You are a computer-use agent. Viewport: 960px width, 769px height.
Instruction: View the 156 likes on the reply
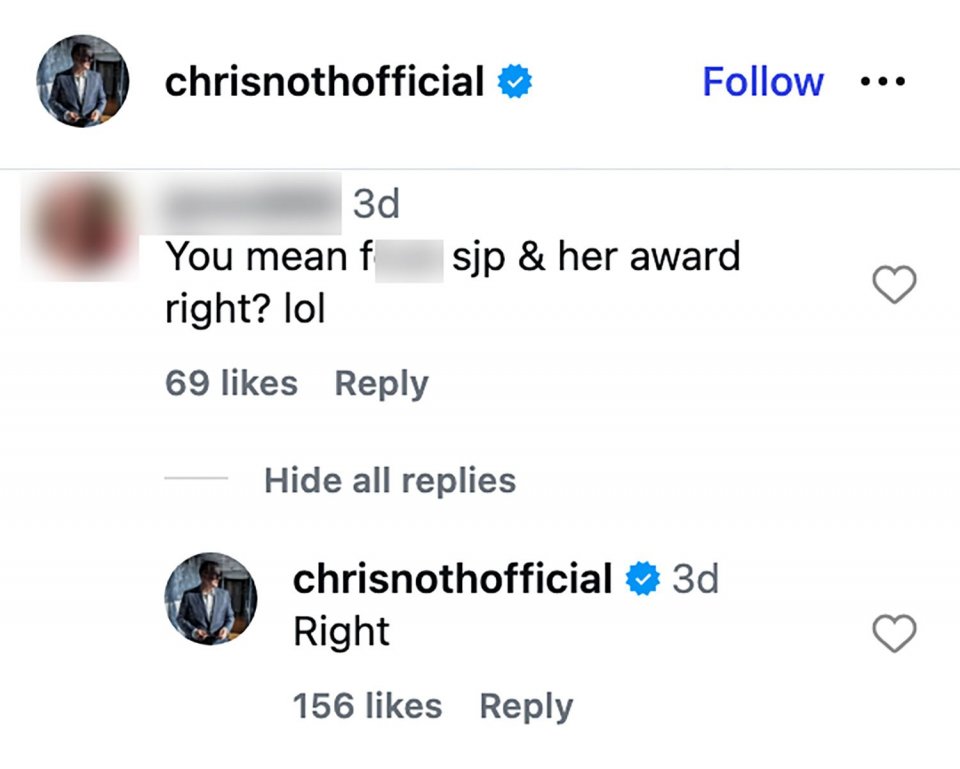(x=366, y=705)
